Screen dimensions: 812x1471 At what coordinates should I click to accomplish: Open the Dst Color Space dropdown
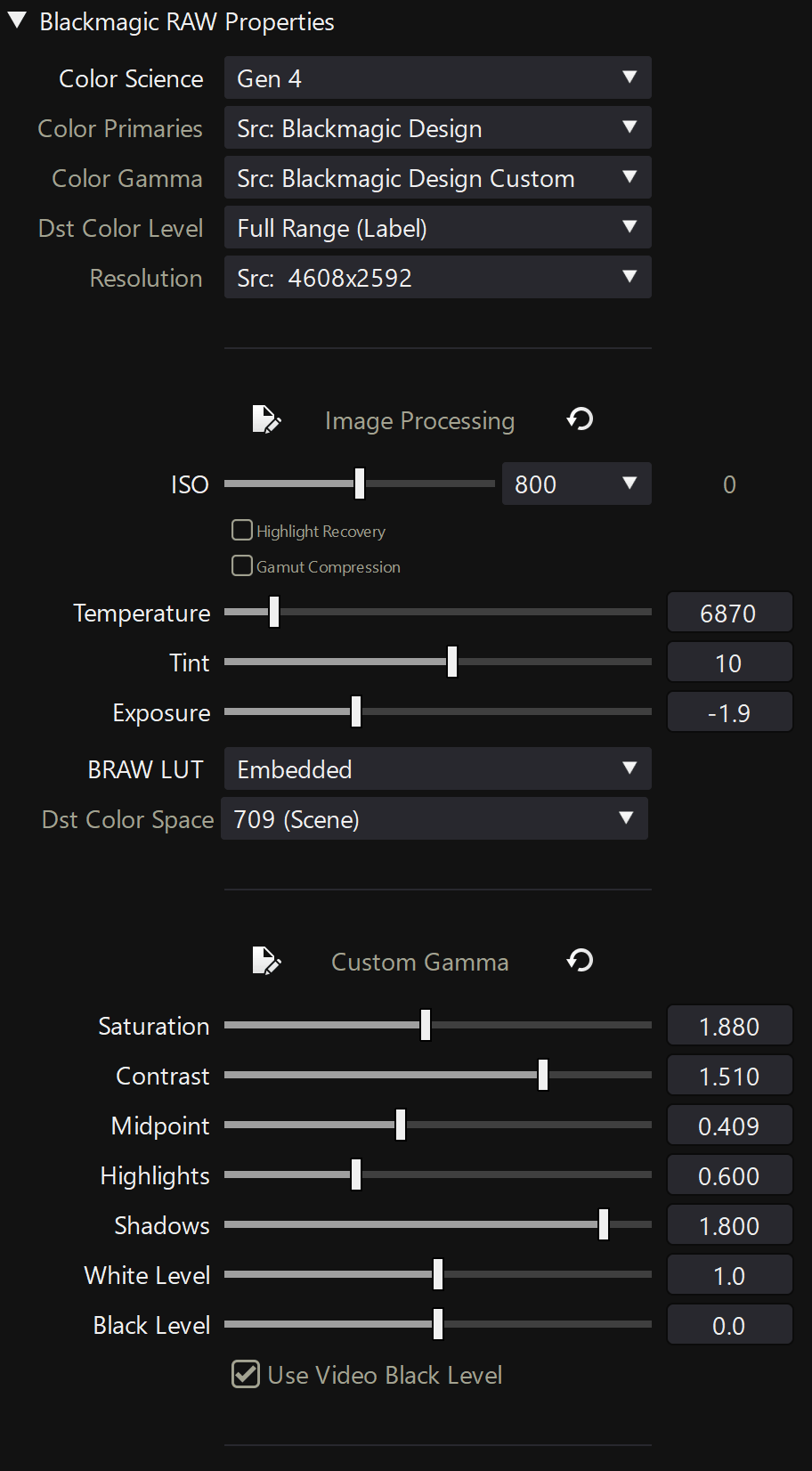click(x=434, y=819)
